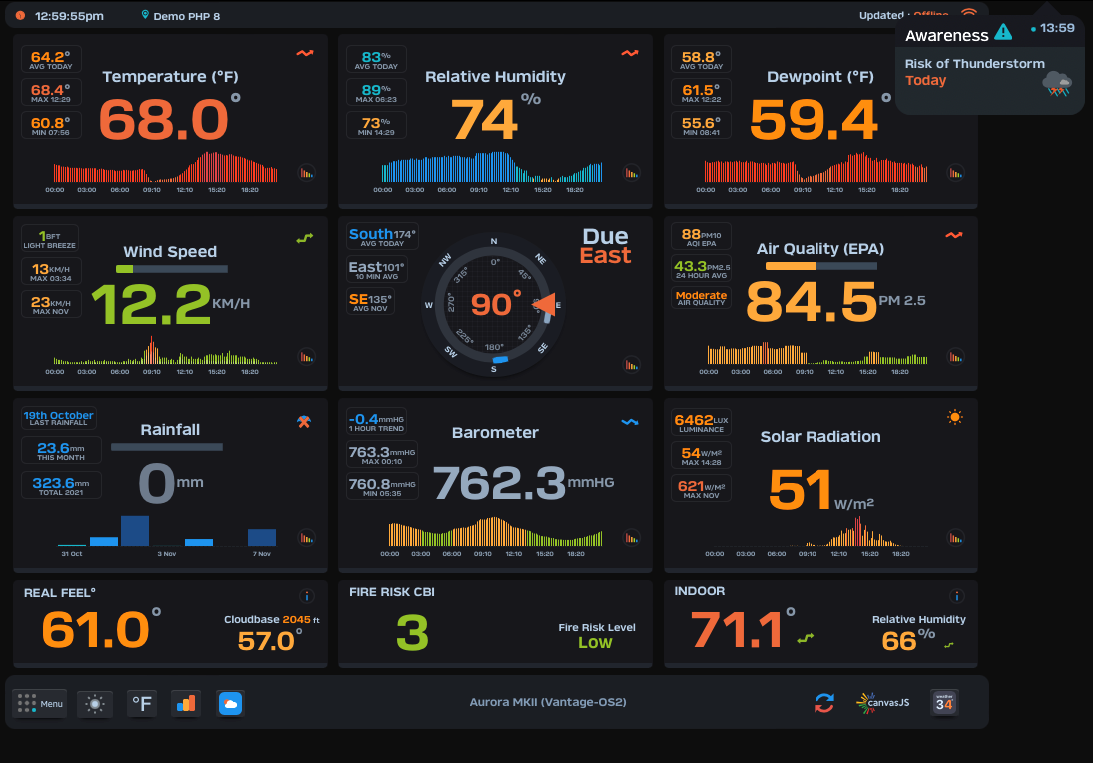Click the 12:59:55pm clock
Image resolution: width=1093 pixels, height=763 pixels.
[x=69, y=15]
